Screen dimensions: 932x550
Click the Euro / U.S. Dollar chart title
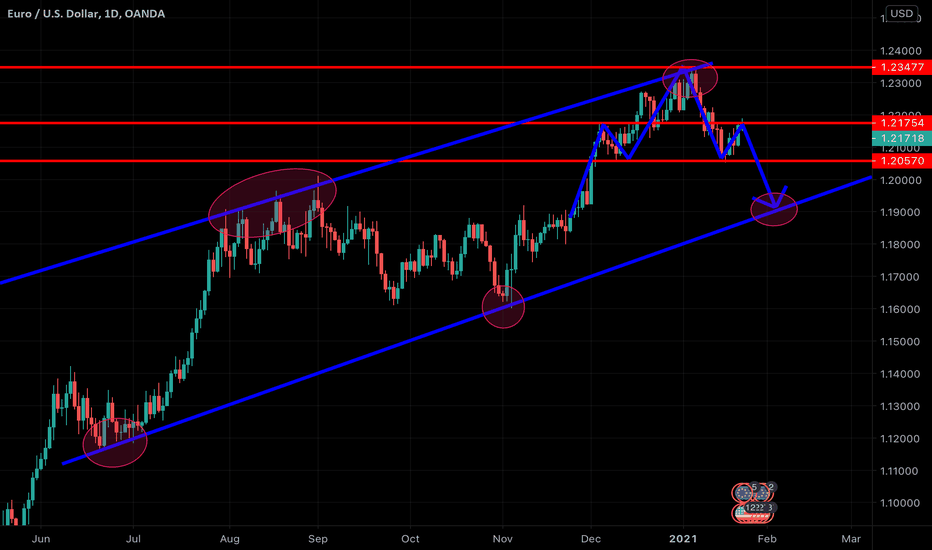[86, 13]
